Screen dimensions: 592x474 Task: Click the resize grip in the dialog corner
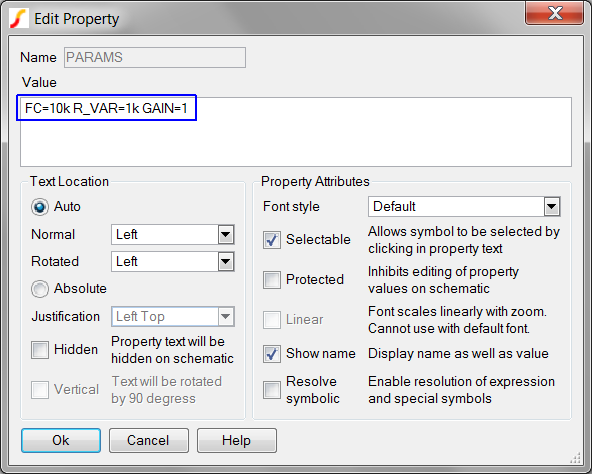[x=575, y=458]
